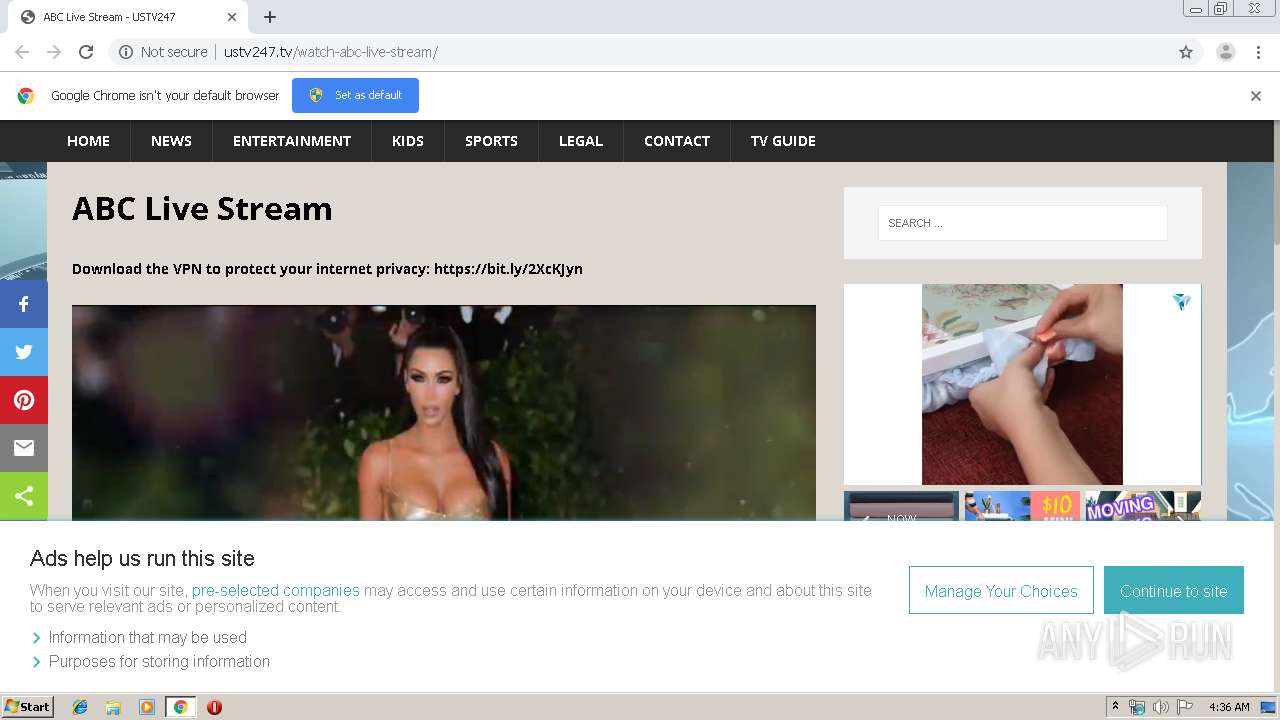This screenshot has height=720, width=1280.
Task: Open CONTACT menu item
Action: [x=677, y=141]
